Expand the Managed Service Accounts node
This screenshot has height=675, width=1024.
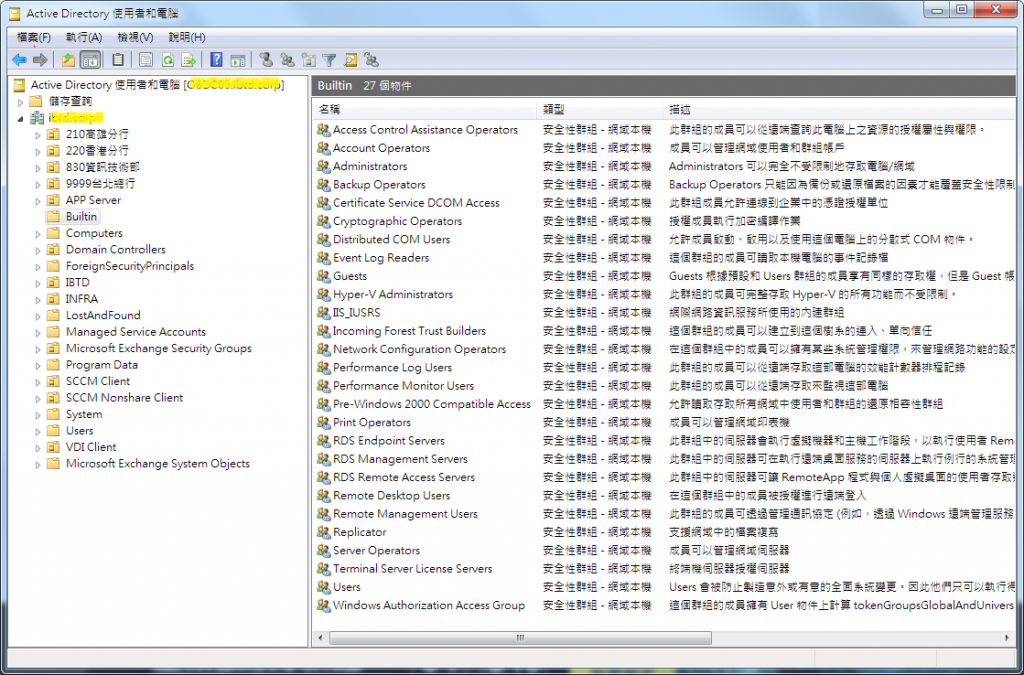pos(37,332)
